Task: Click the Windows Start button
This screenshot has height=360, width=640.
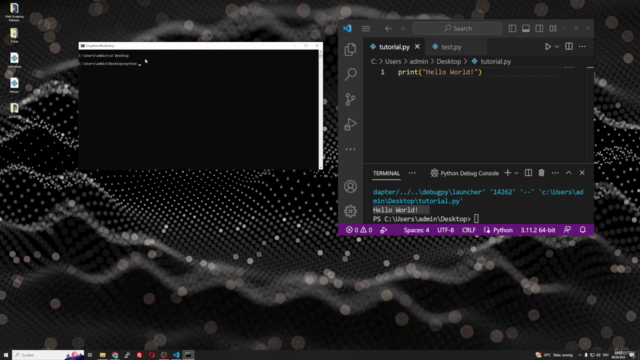Action: (6, 355)
